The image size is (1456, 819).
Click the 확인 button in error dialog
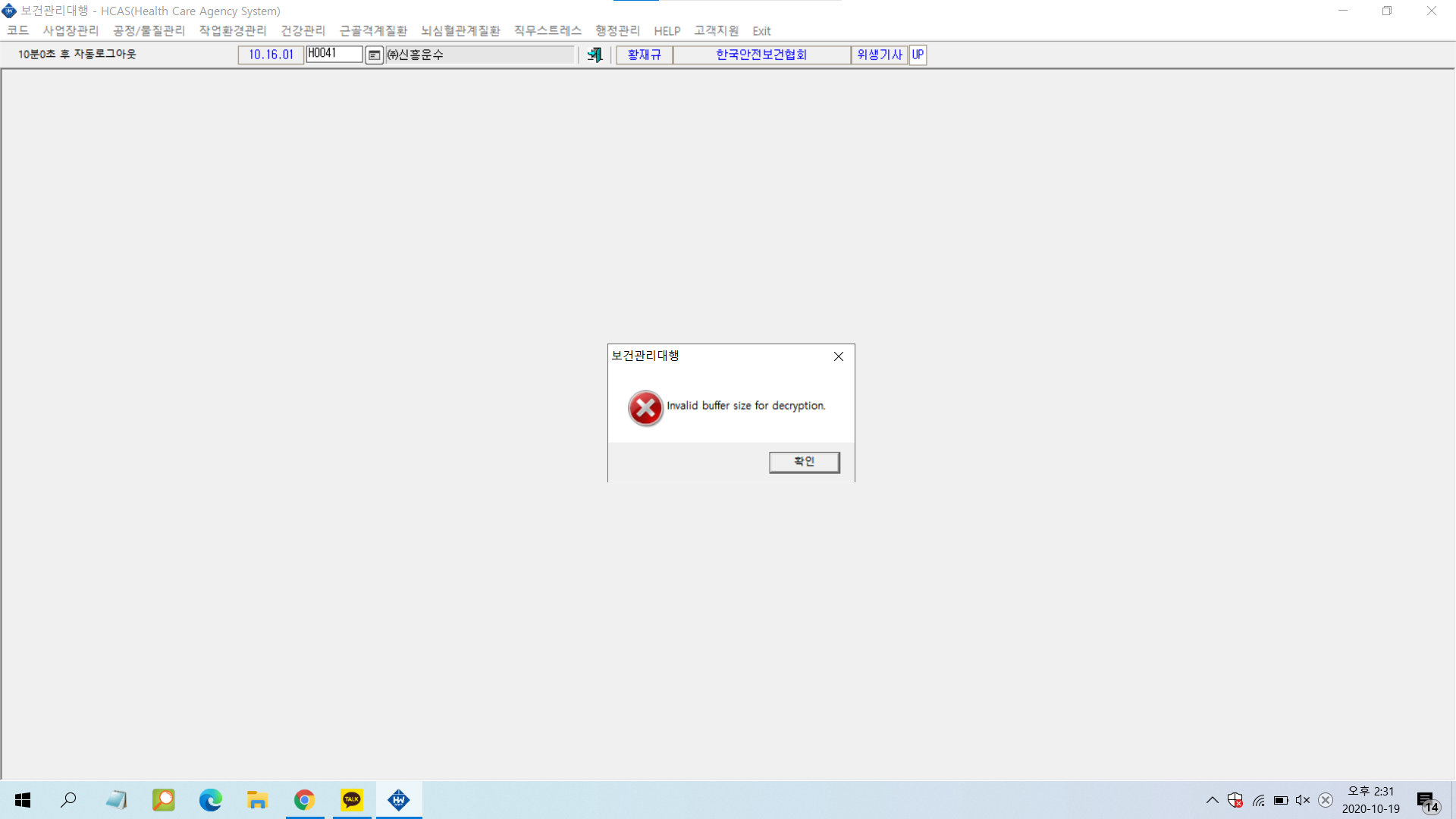click(x=804, y=462)
